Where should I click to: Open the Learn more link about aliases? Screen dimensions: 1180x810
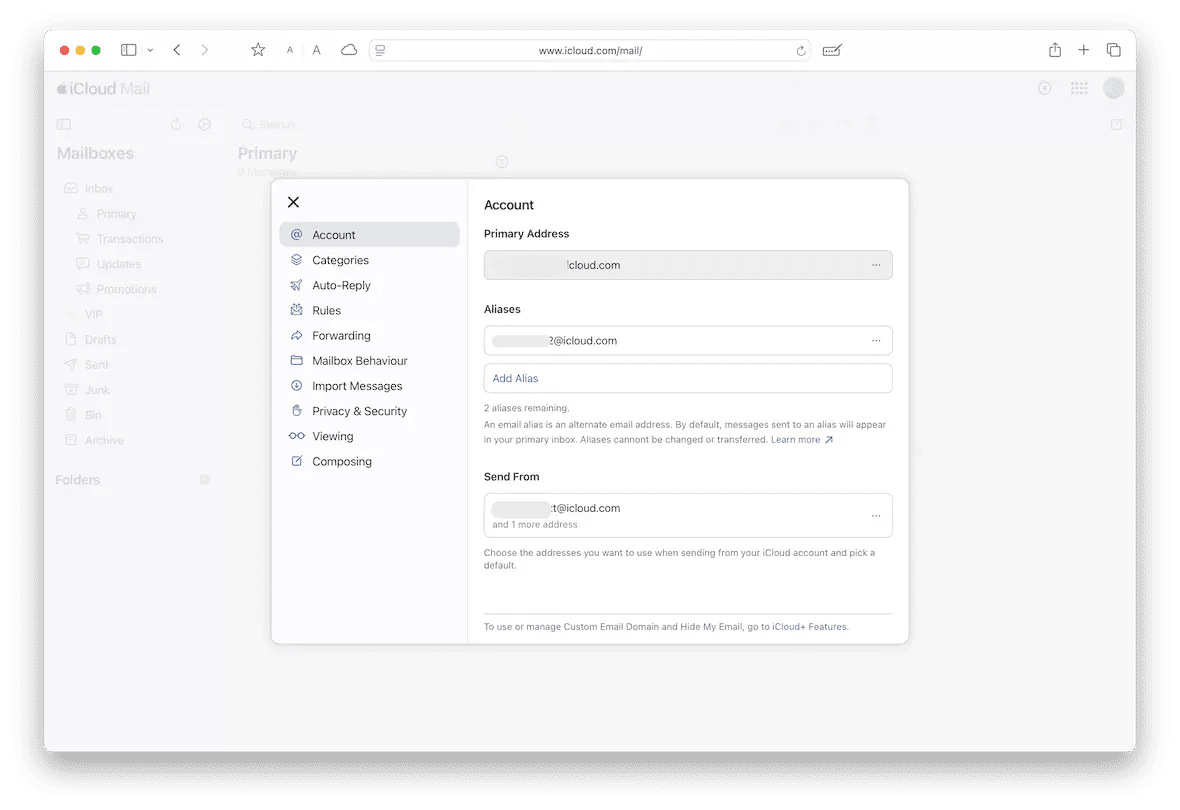(x=801, y=440)
